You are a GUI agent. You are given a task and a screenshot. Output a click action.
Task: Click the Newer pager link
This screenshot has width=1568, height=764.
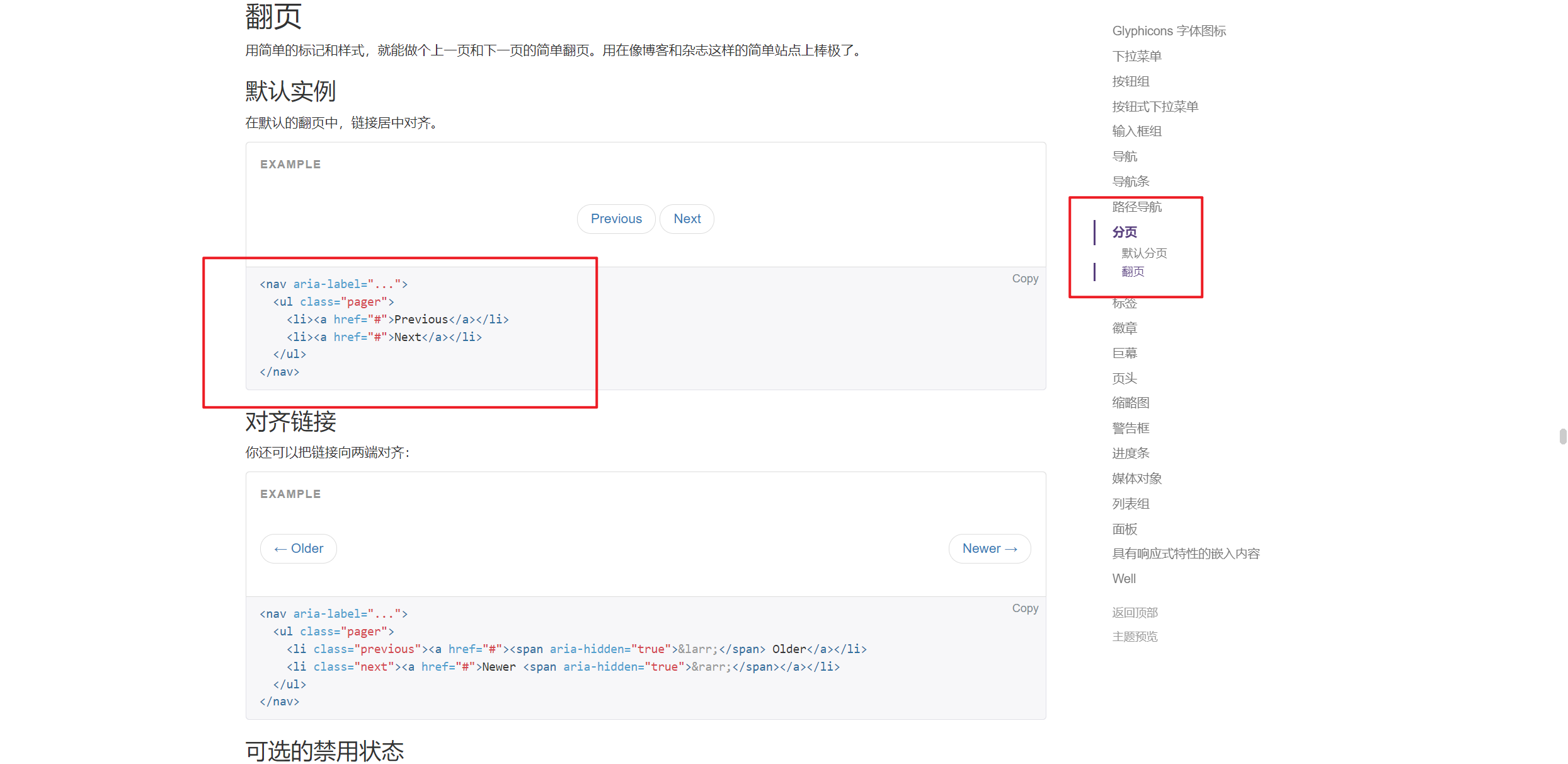989,548
